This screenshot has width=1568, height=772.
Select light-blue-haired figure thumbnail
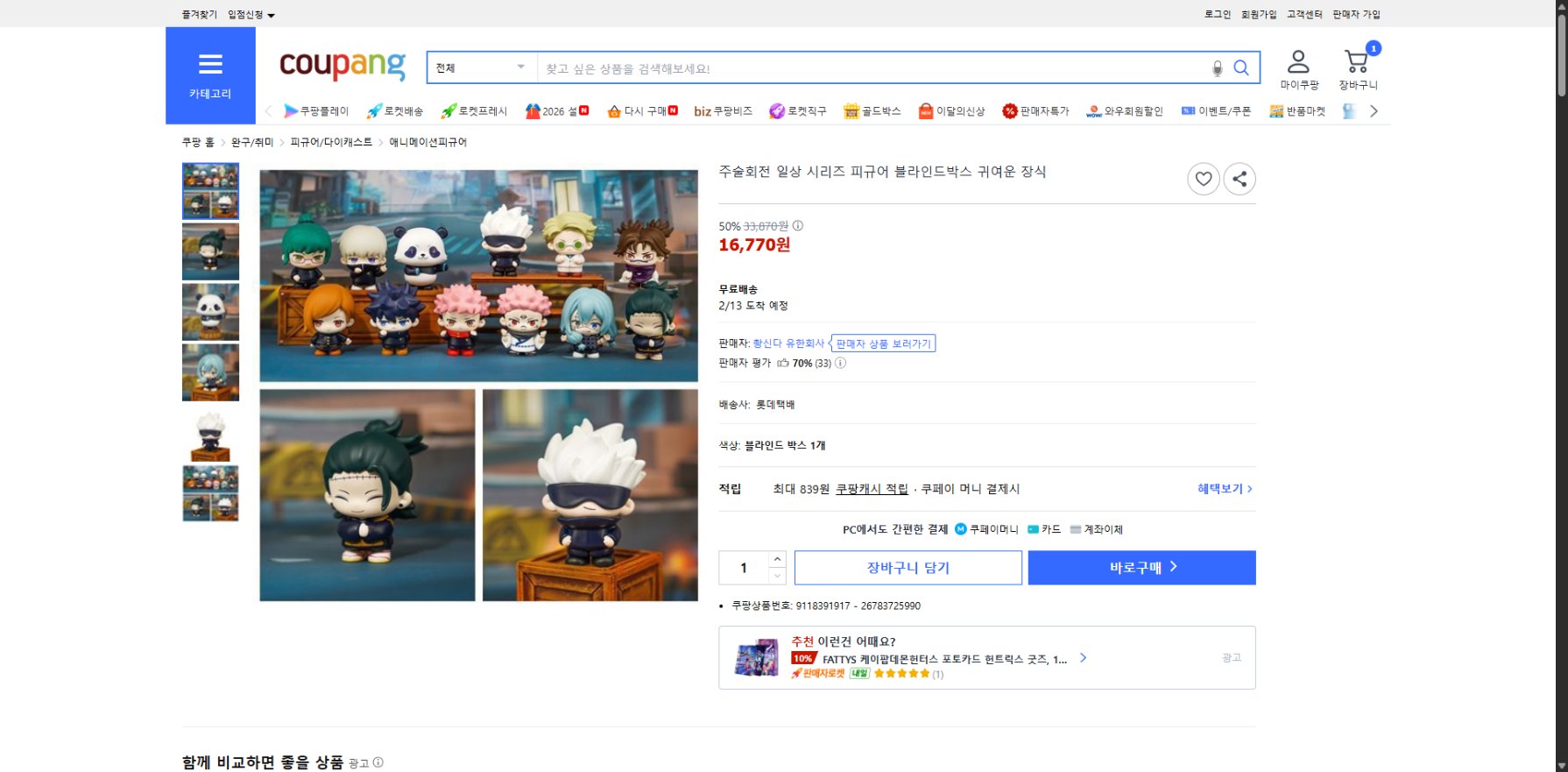point(210,372)
